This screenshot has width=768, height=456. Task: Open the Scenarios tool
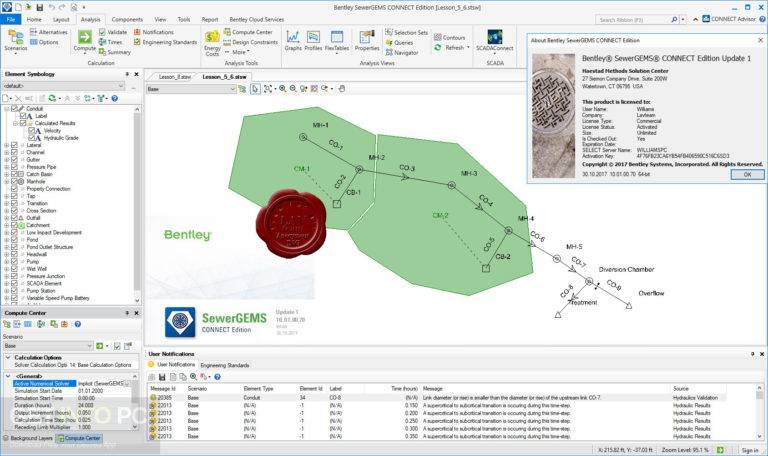pyautogui.click(x=16, y=40)
